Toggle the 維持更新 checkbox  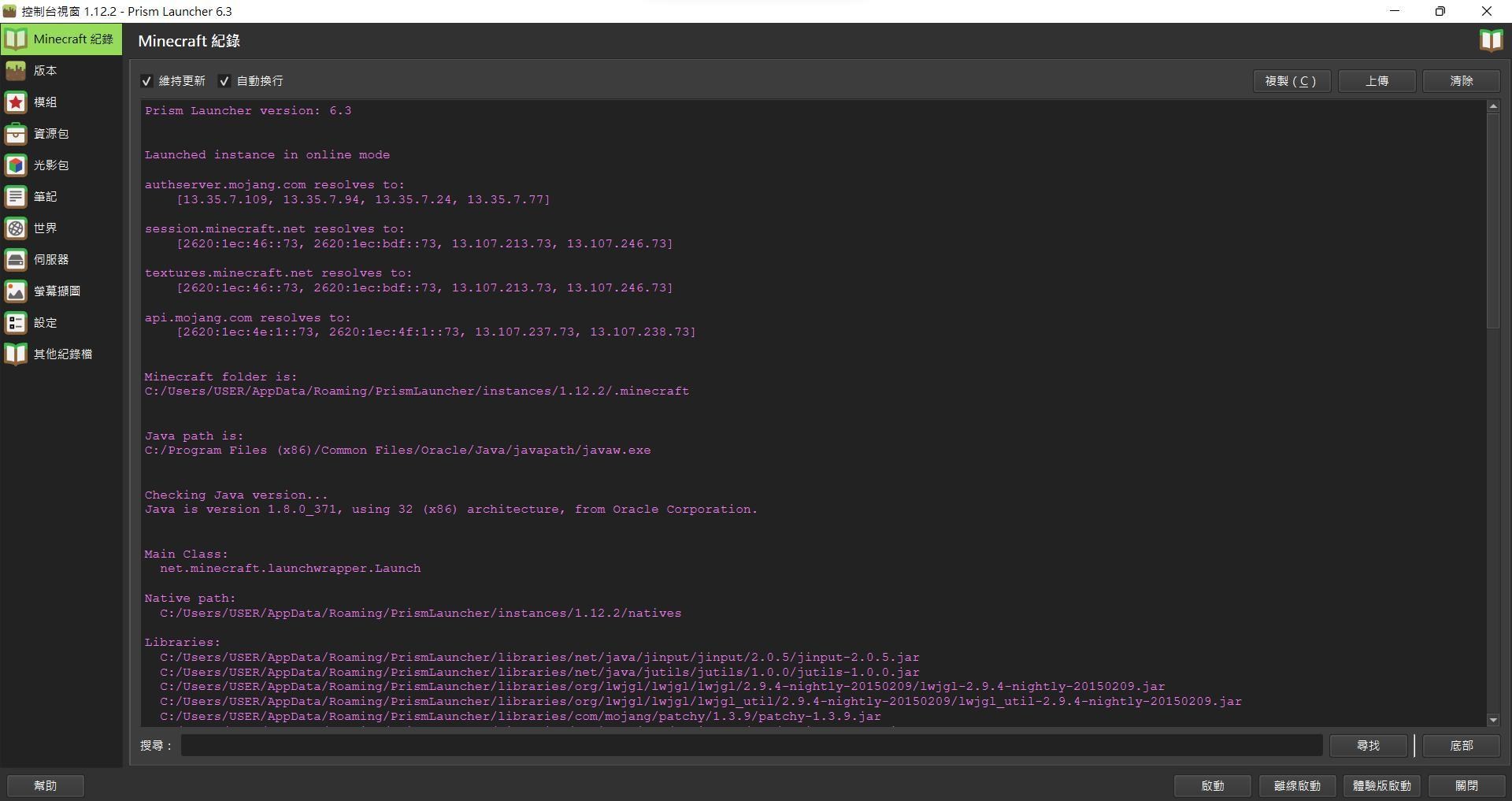coord(146,81)
